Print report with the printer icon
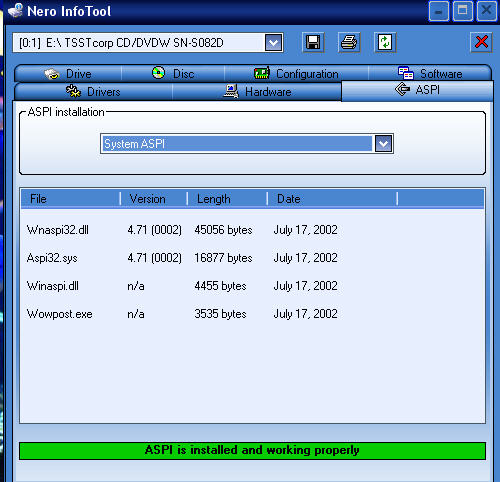 [349, 42]
